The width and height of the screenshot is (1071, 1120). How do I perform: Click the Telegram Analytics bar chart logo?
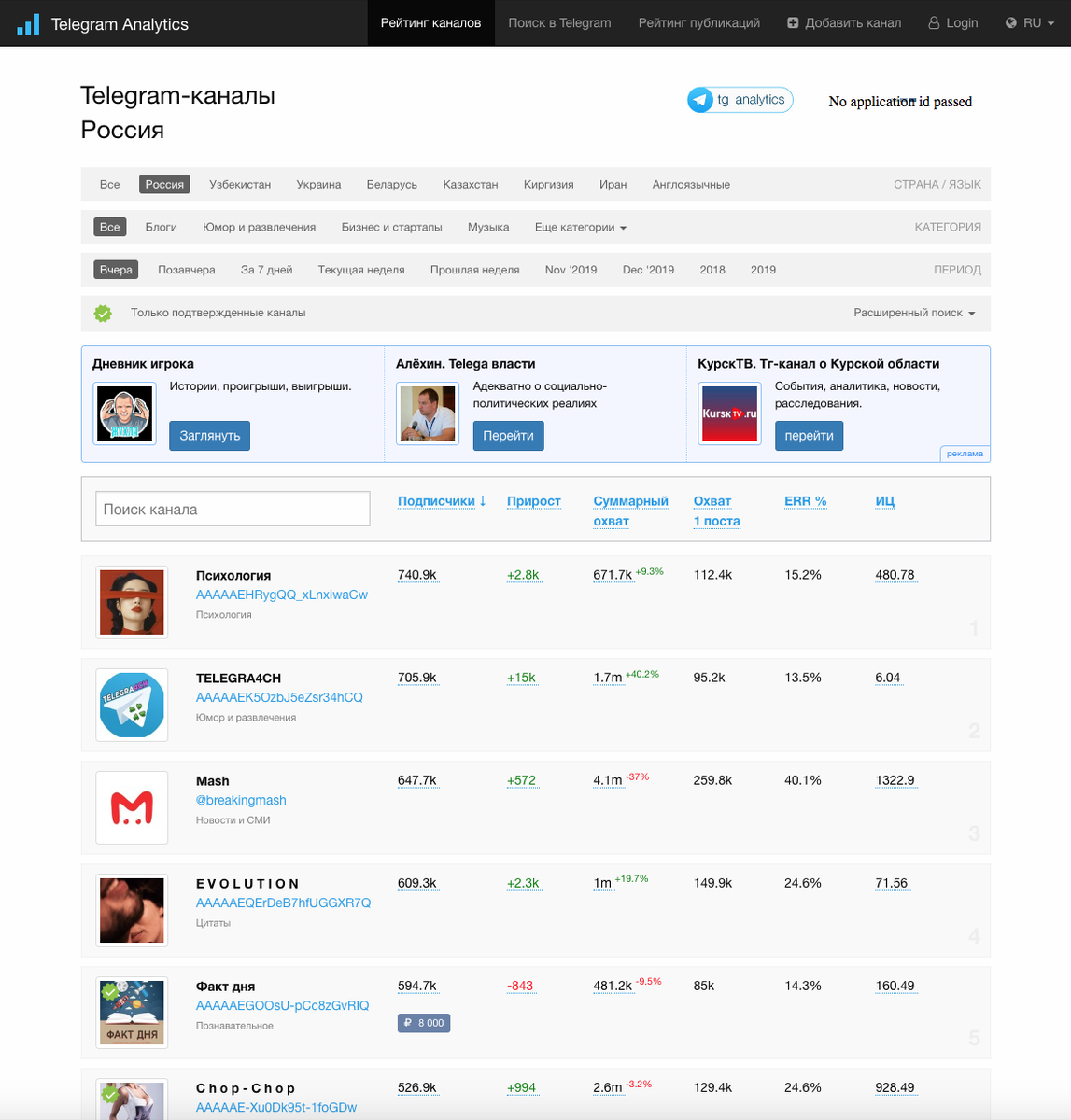click(28, 24)
